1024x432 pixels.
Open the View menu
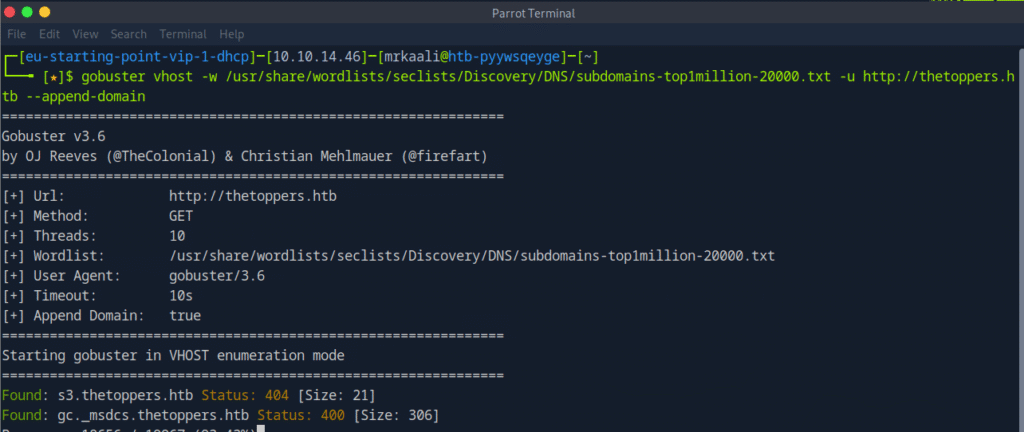[86, 34]
